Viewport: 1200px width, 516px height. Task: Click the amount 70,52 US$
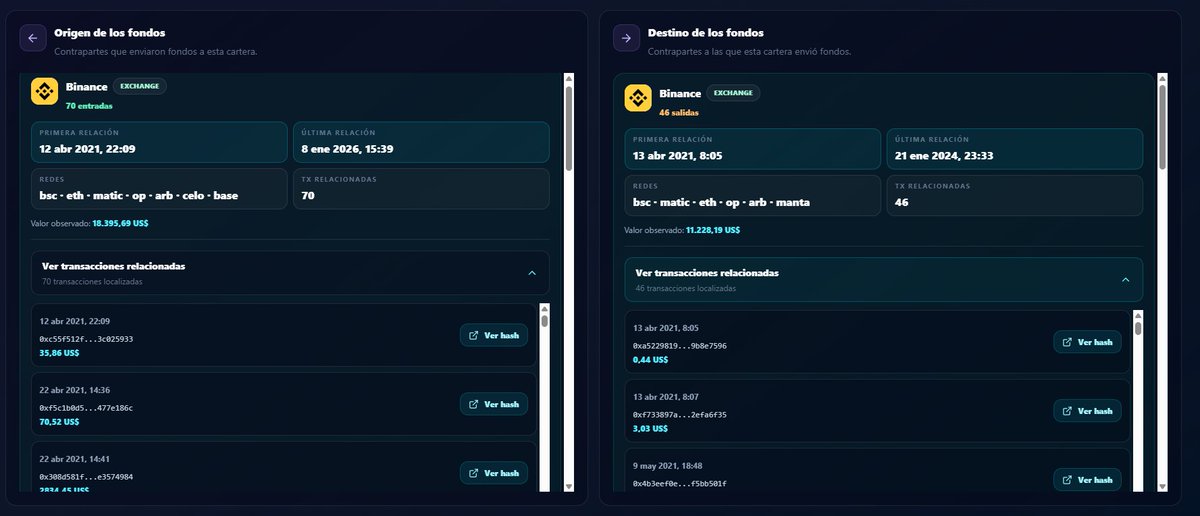pos(59,422)
